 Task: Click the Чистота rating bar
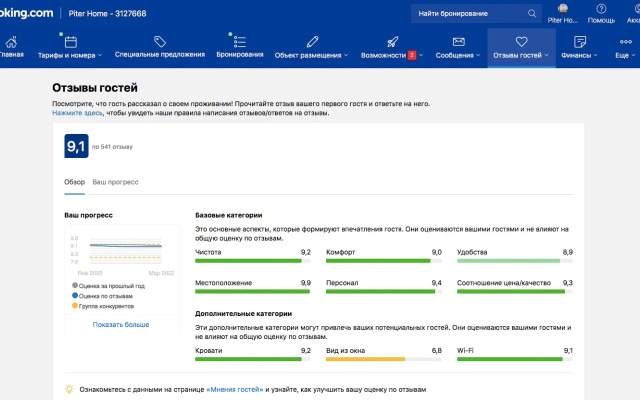tap(253, 261)
